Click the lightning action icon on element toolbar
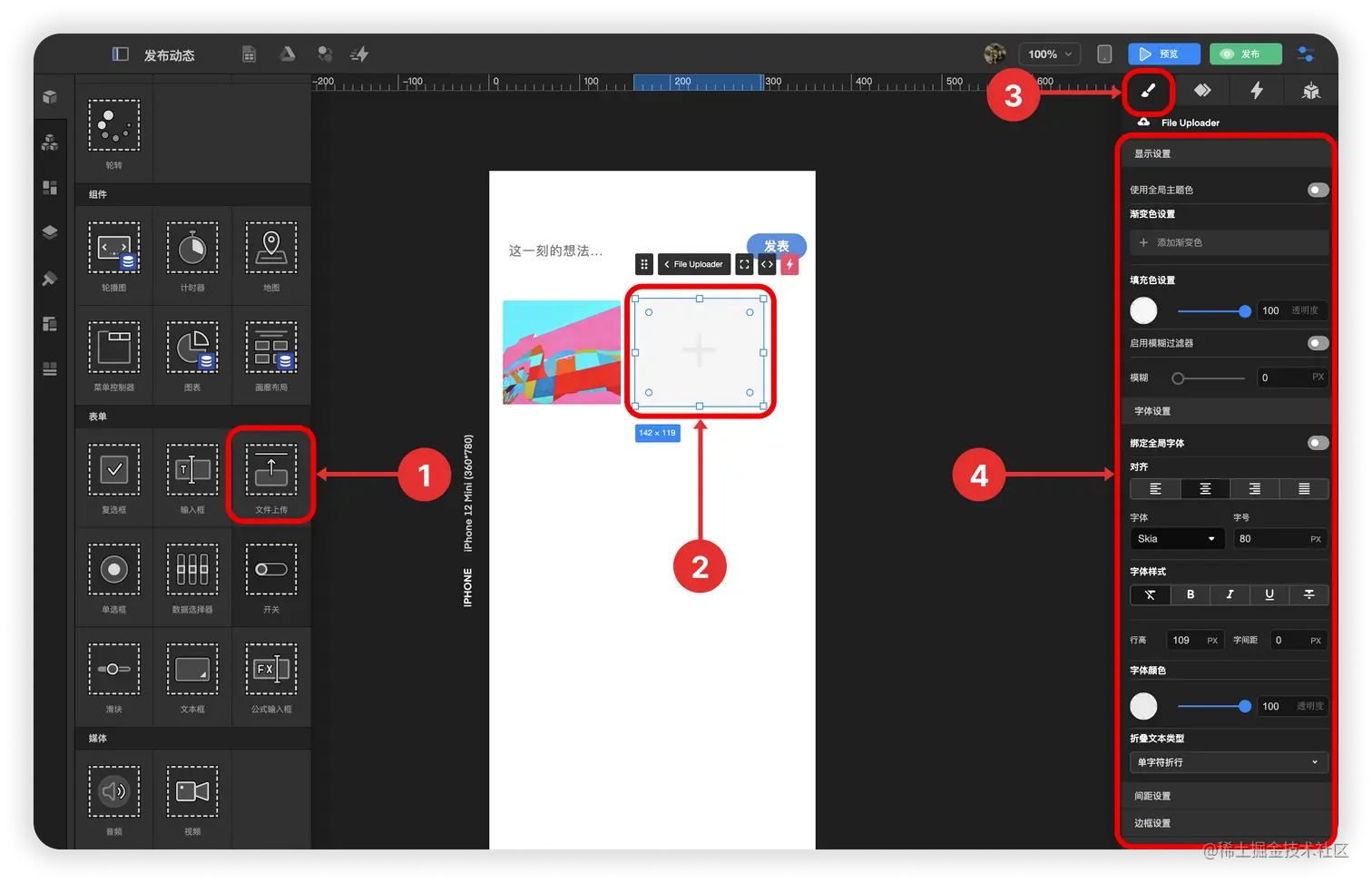Viewport: 1372px width, 883px height. [x=789, y=264]
